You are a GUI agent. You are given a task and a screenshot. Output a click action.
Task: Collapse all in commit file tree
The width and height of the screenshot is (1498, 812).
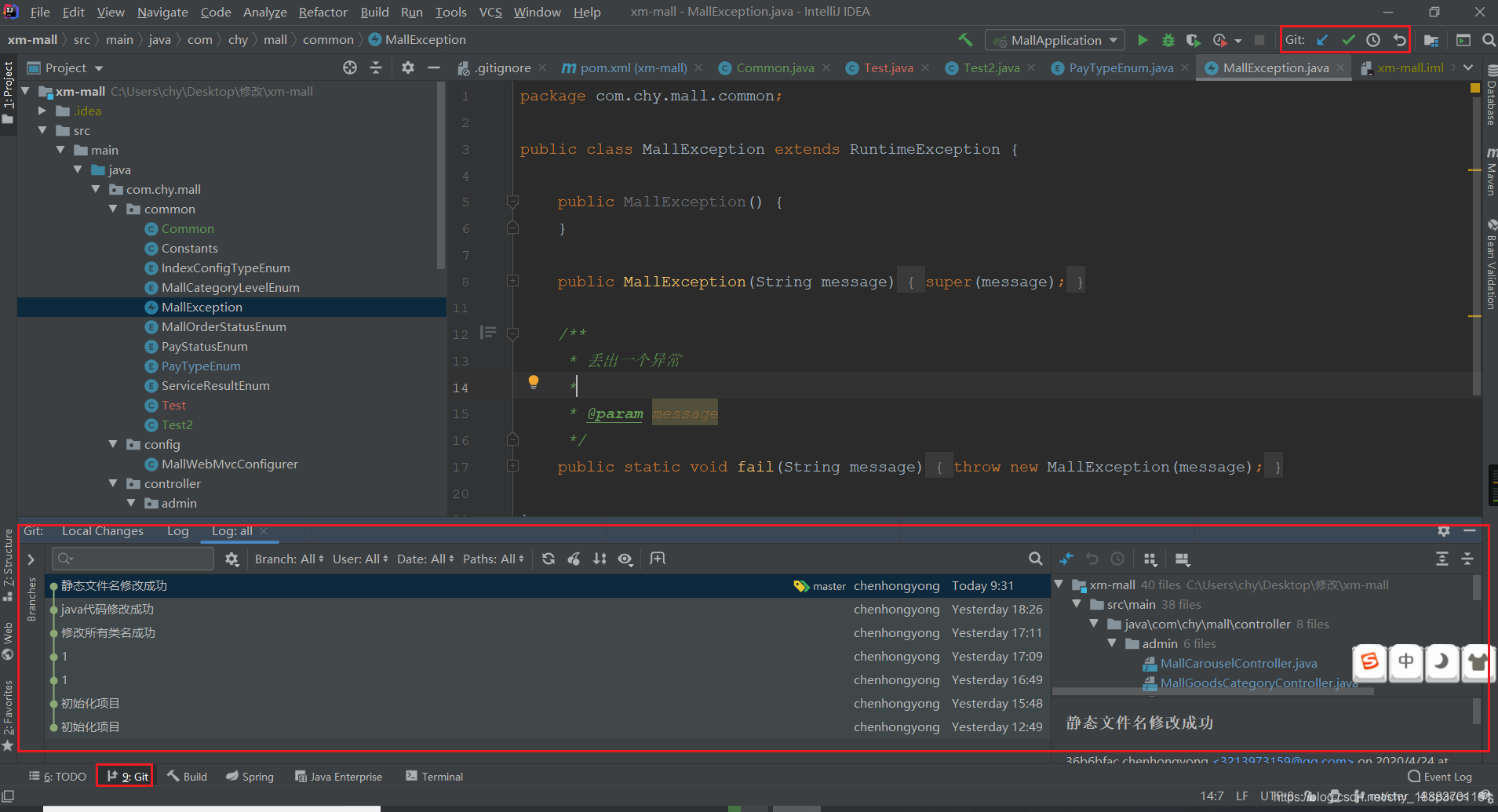1467,559
